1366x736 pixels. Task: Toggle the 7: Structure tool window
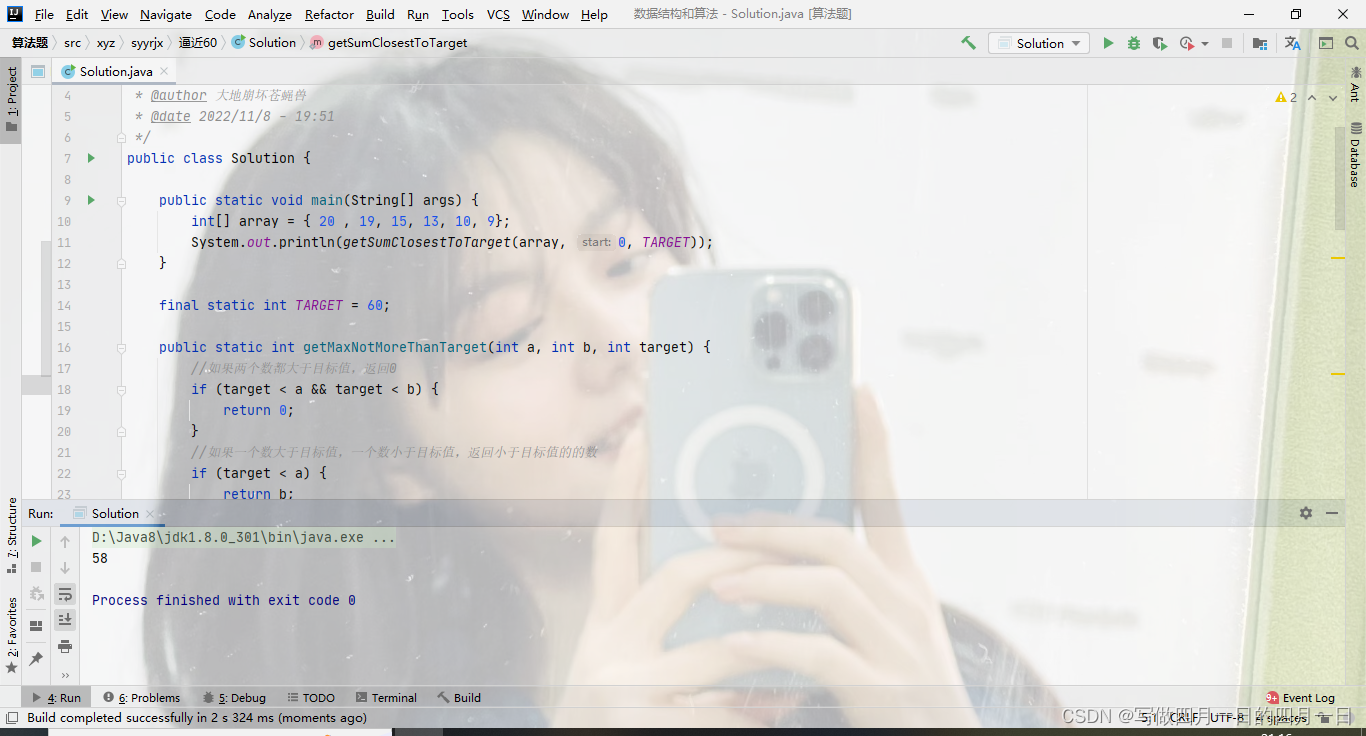coord(11,535)
